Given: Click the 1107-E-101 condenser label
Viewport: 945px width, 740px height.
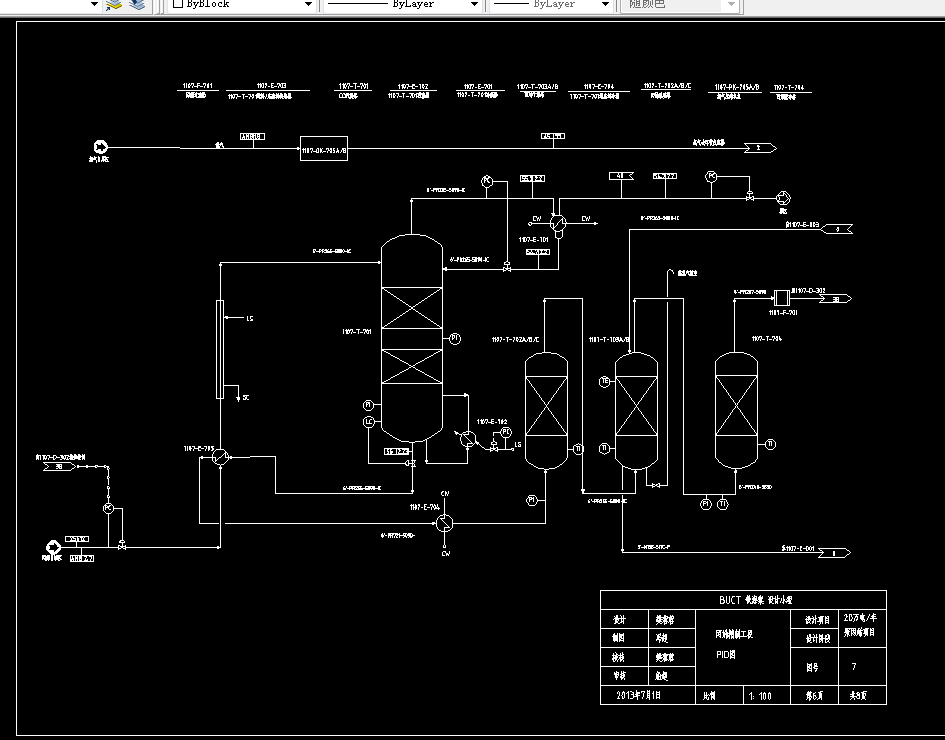Looking at the screenshot, I should tap(534, 240).
